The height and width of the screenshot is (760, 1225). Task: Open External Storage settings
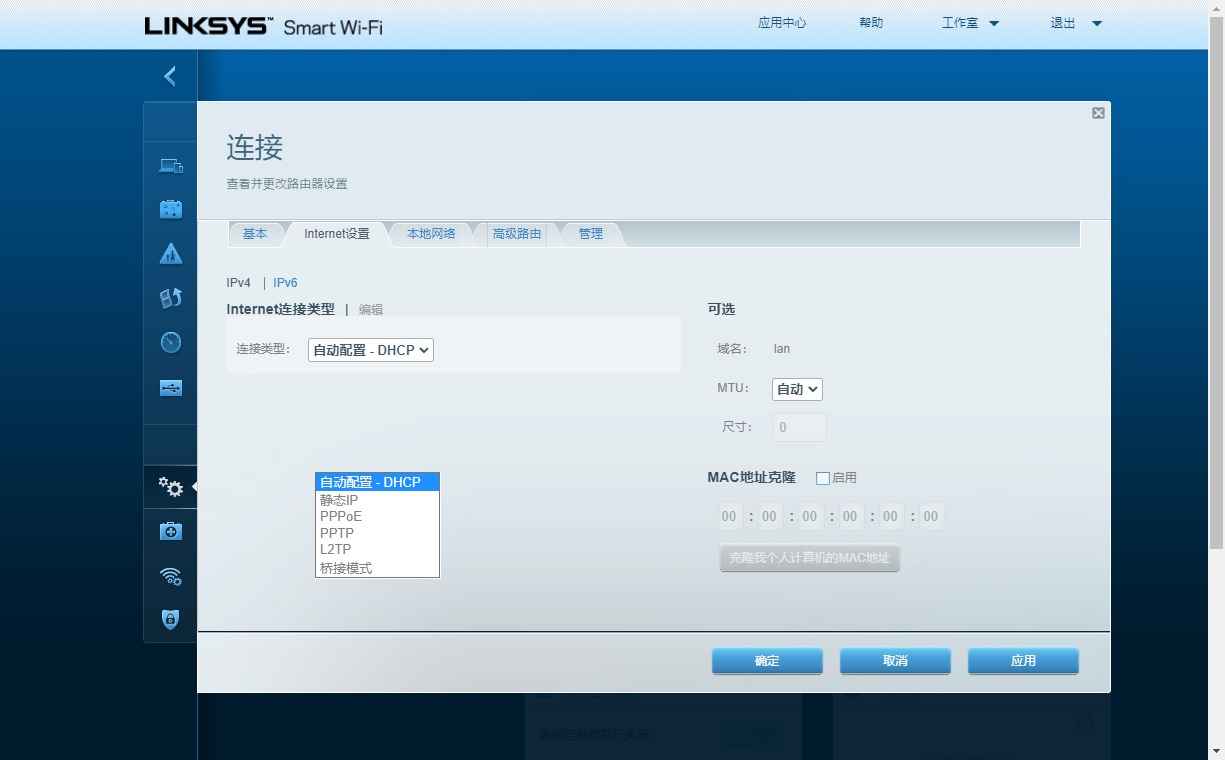tap(170, 387)
